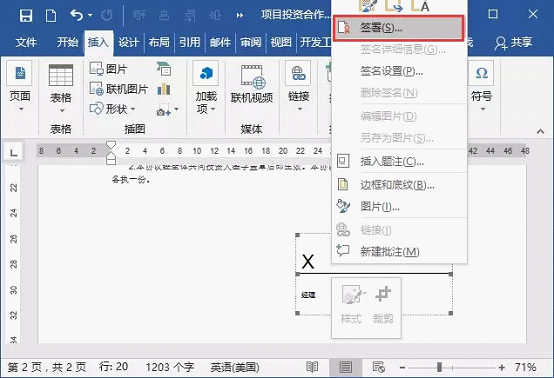554x378 pixels.
Task: Insert an online picture via 联机图片
Action: click(119, 89)
